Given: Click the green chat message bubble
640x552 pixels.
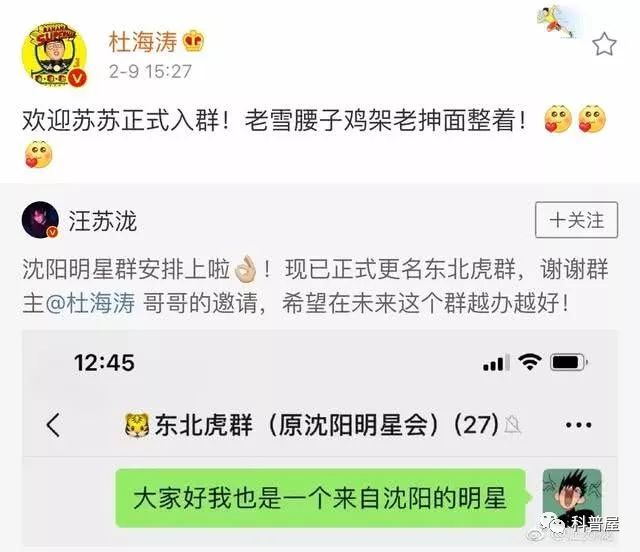Looking at the screenshot, I should pos(321,498).
